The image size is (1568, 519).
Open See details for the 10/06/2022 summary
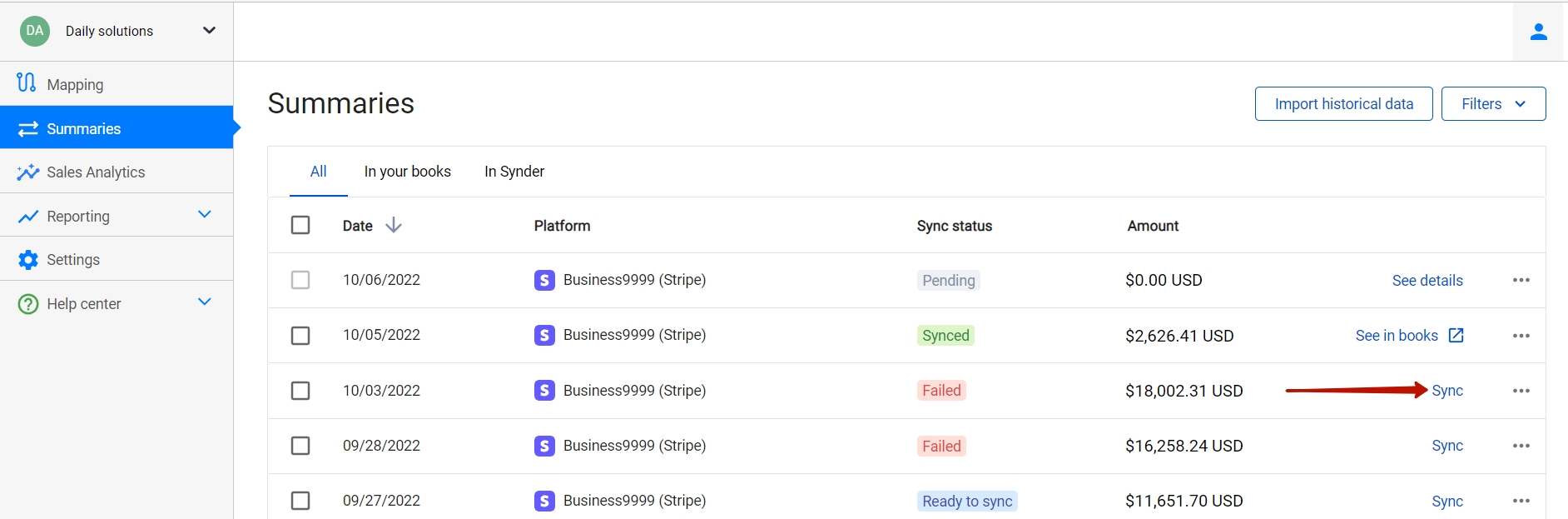click(x=1427, y=281)
